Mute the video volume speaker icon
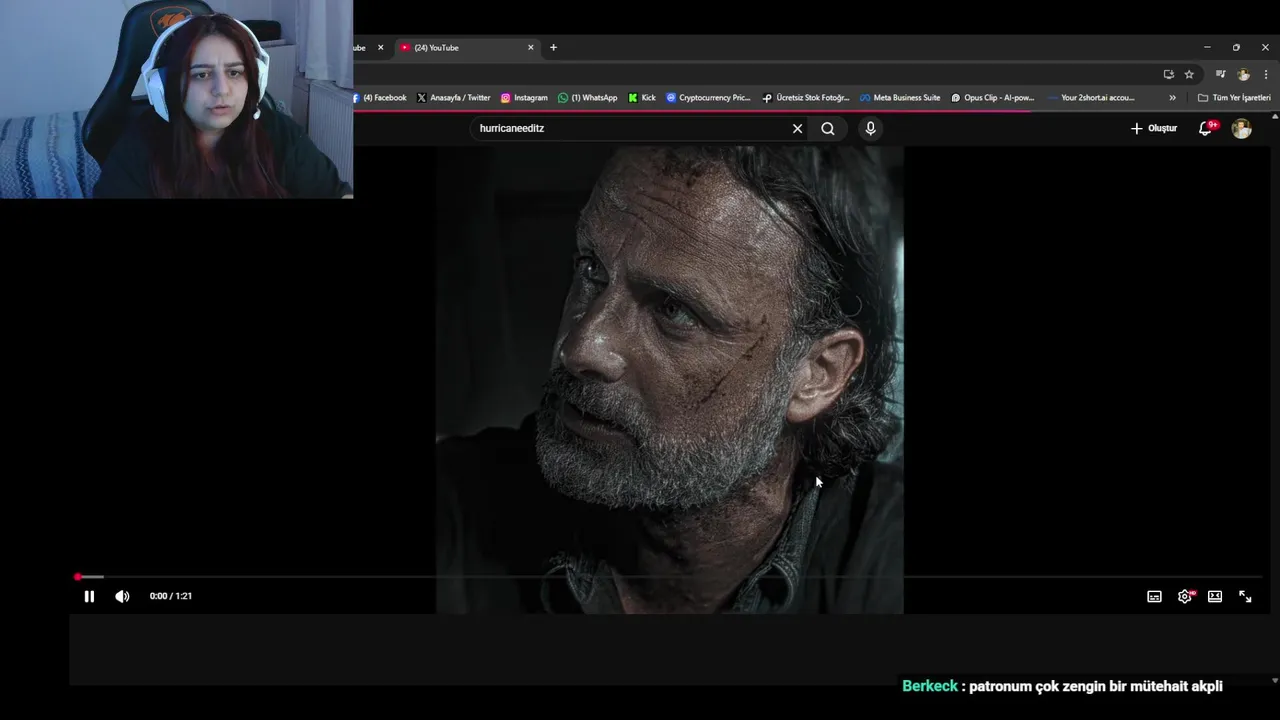Screen dimensions: 1280x720 pos(122,596)
